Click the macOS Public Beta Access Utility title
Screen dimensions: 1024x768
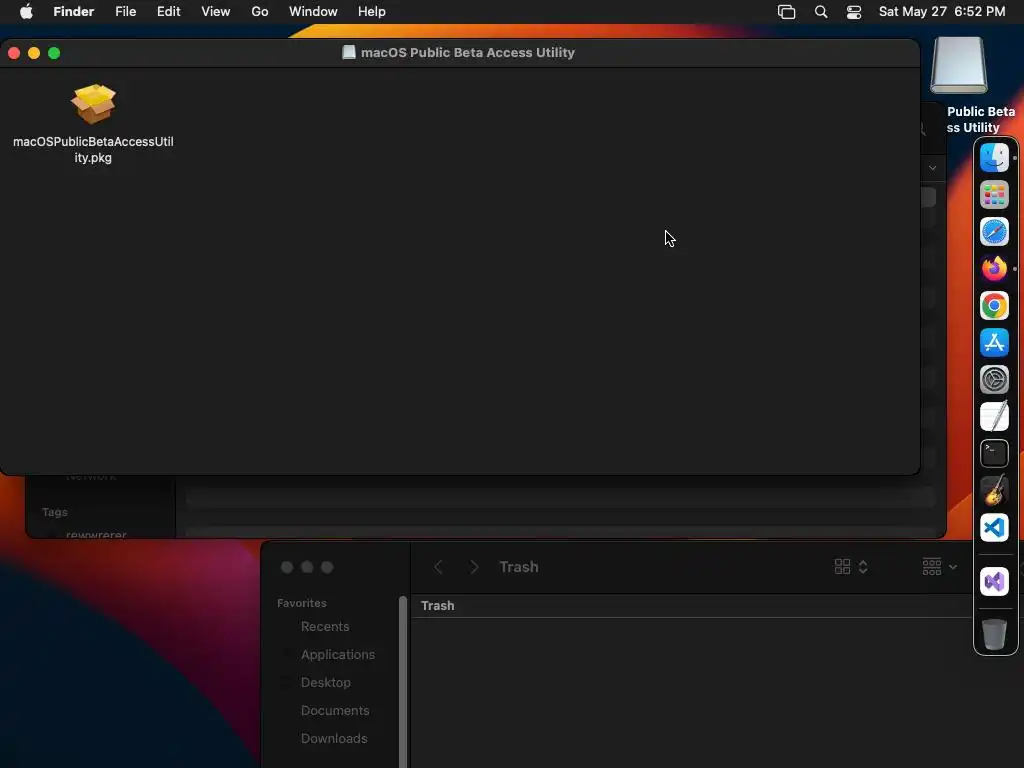point(468,53)
